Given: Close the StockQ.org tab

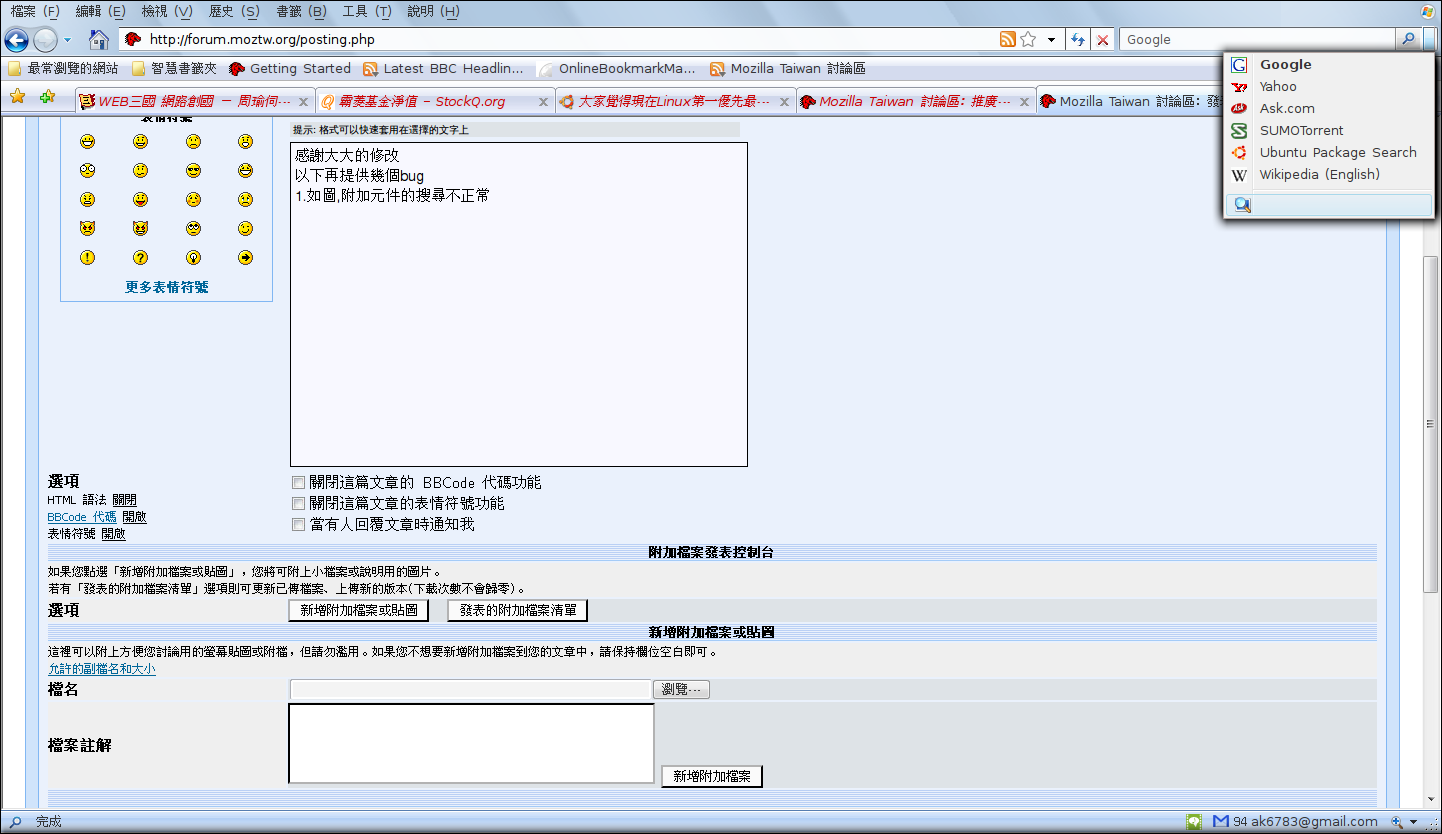Looking at the screenshot, I should [x=544, y=102].
